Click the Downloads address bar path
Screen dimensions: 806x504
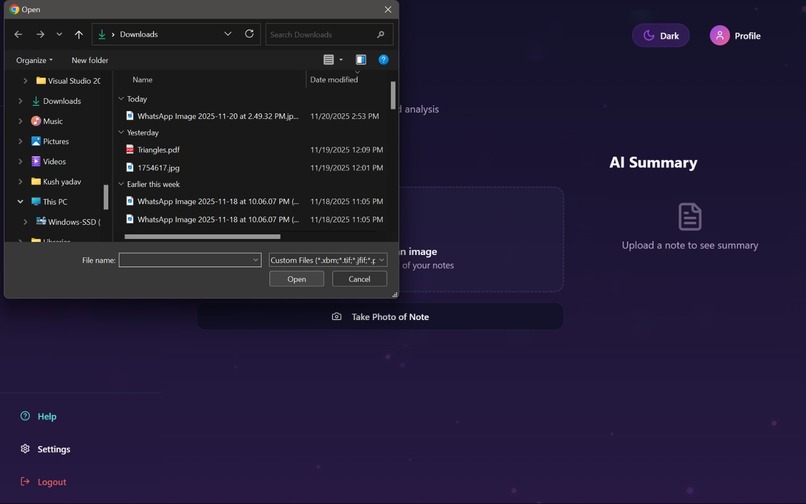[139, 34]
